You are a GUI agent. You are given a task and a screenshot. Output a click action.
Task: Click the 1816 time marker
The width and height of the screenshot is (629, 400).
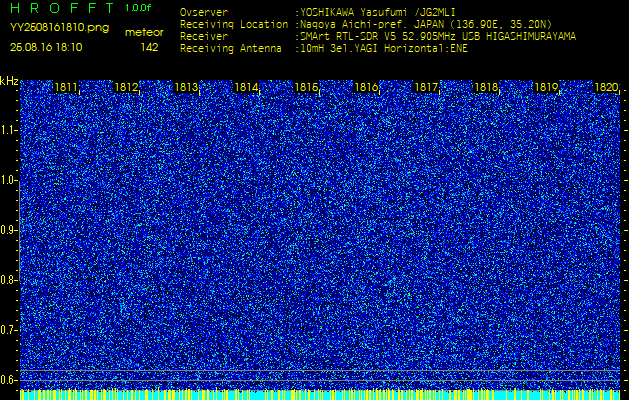(366, 87)
